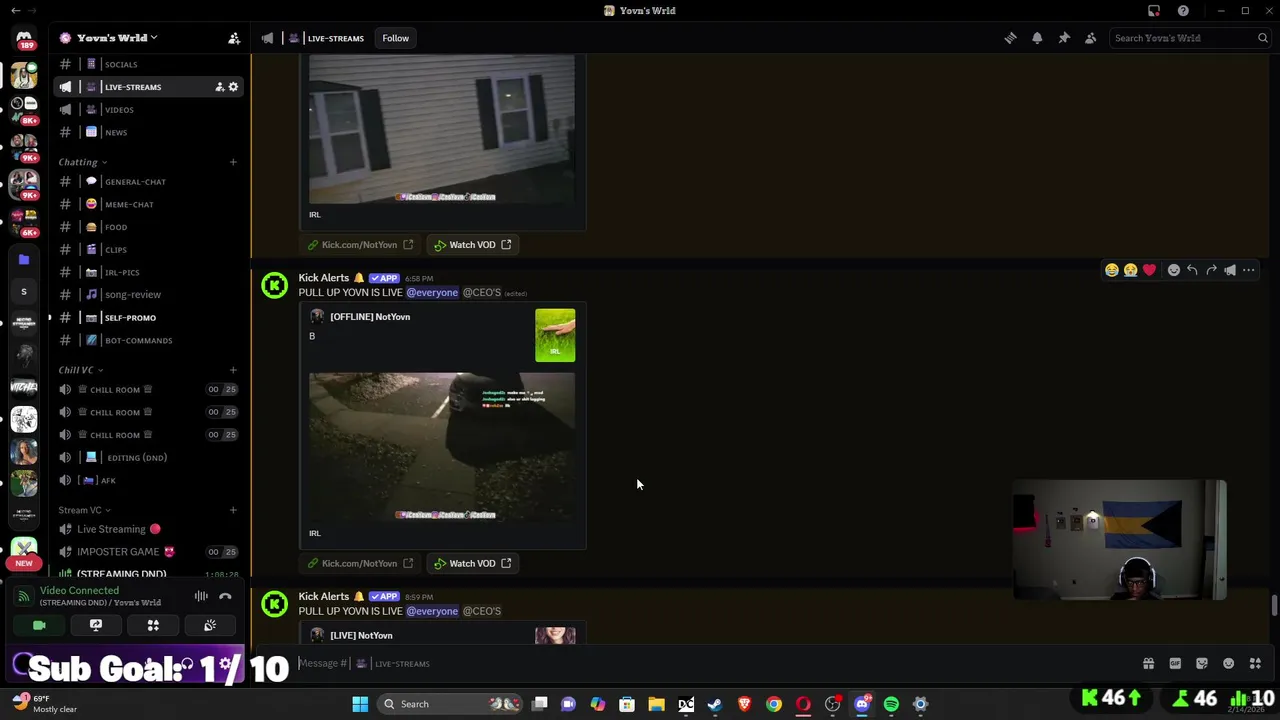Join the AFK voice channel
Screen dimensions: 1280x720
tap(149, 480)
